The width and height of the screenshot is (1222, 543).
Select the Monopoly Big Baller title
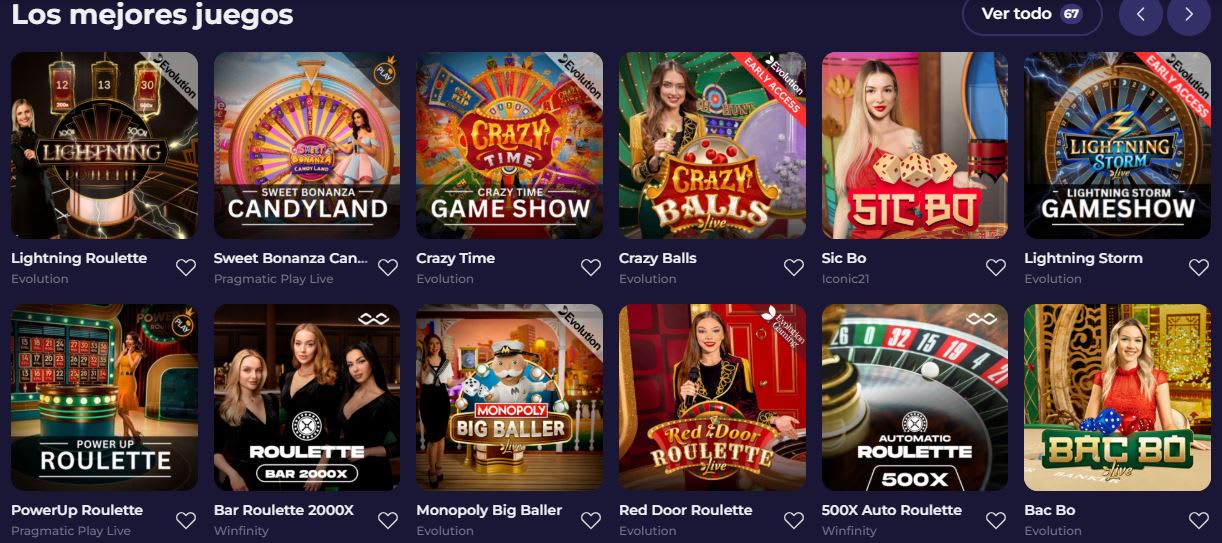pyautogui.click(x=489, y=510)
